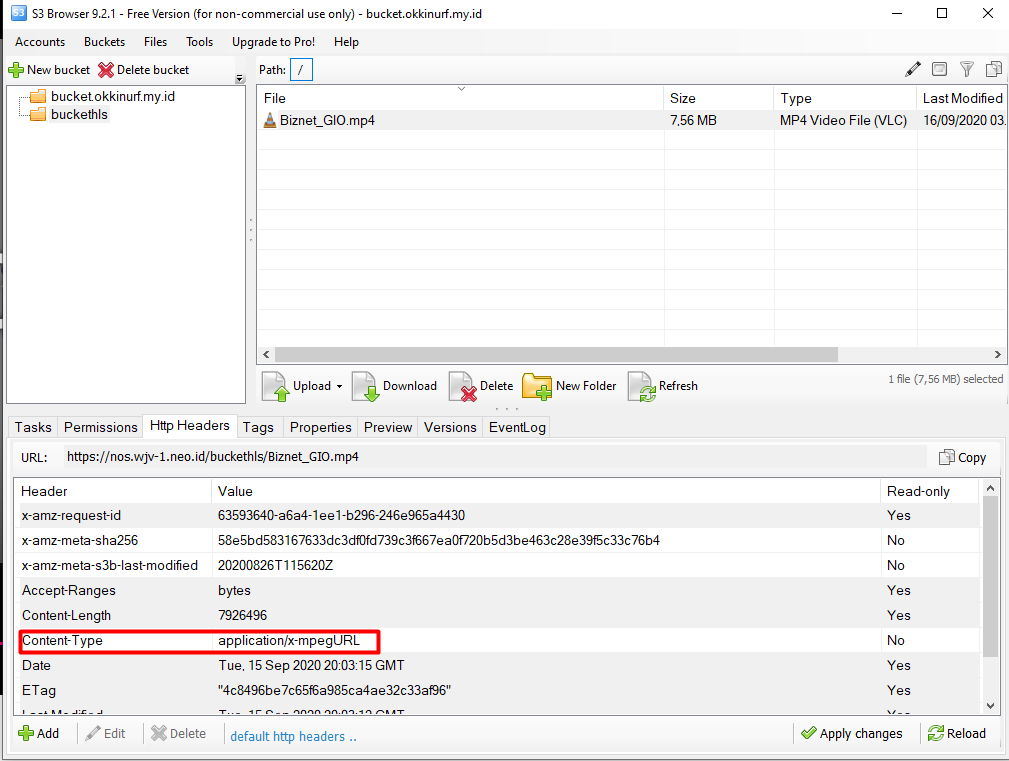Select the Content-Length header row
The height and width of the screenshot is (761, 1009).
[x=497, y=616]
